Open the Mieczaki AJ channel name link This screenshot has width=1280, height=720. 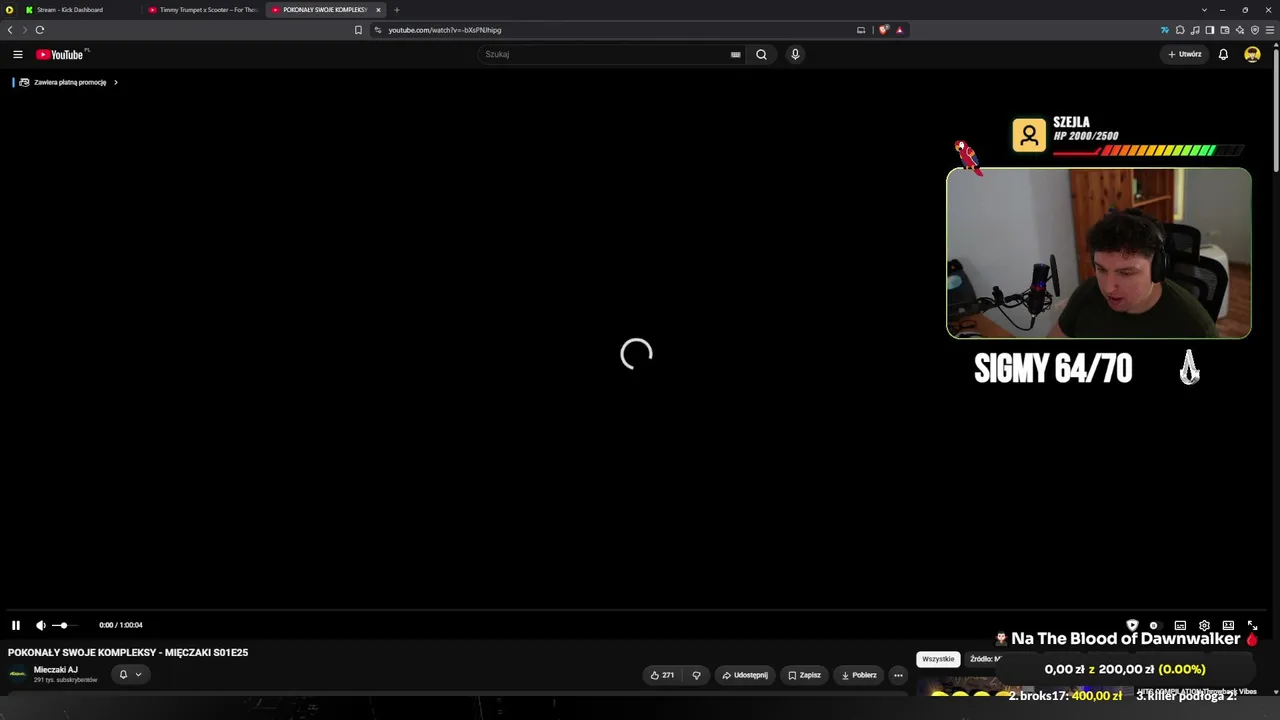(x=56, y=670)
